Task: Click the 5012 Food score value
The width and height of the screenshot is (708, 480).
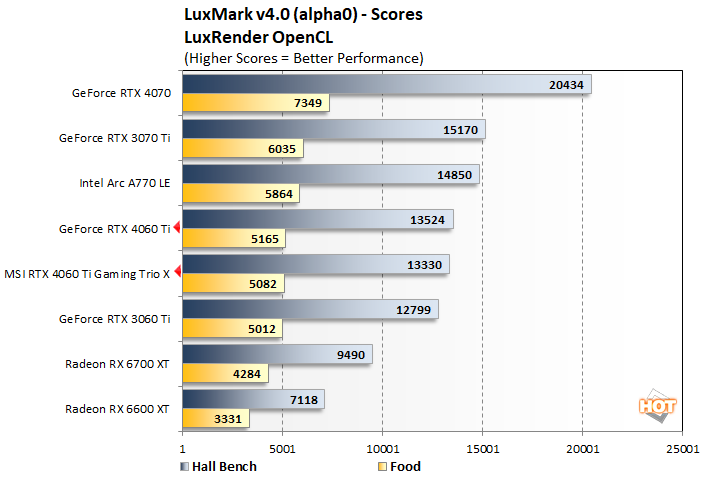Action: [x=261, y=329]
